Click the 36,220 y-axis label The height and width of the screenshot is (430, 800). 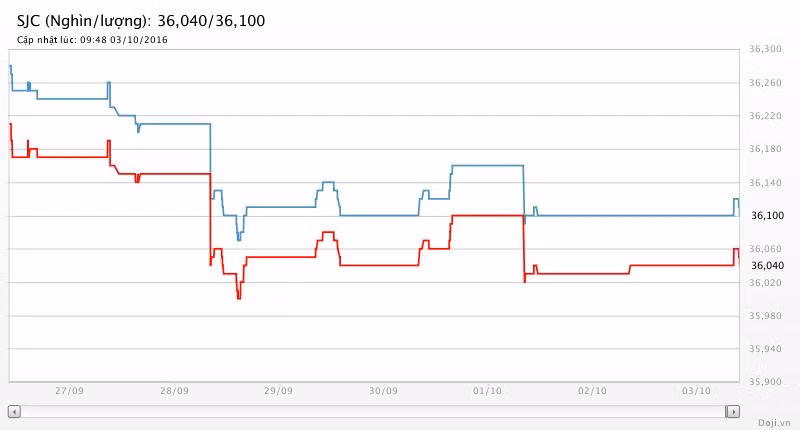[765, 116]
